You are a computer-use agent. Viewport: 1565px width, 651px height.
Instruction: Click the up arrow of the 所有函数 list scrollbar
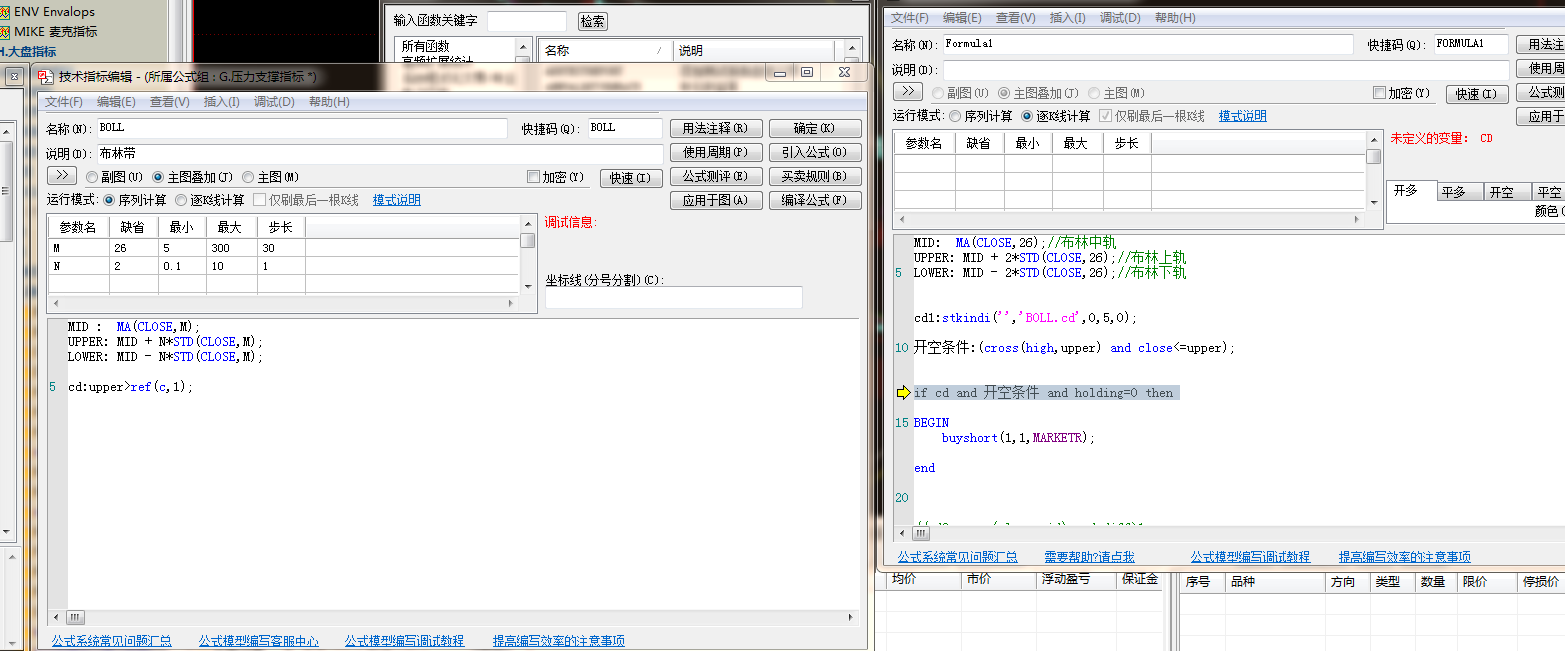[522, 47]
